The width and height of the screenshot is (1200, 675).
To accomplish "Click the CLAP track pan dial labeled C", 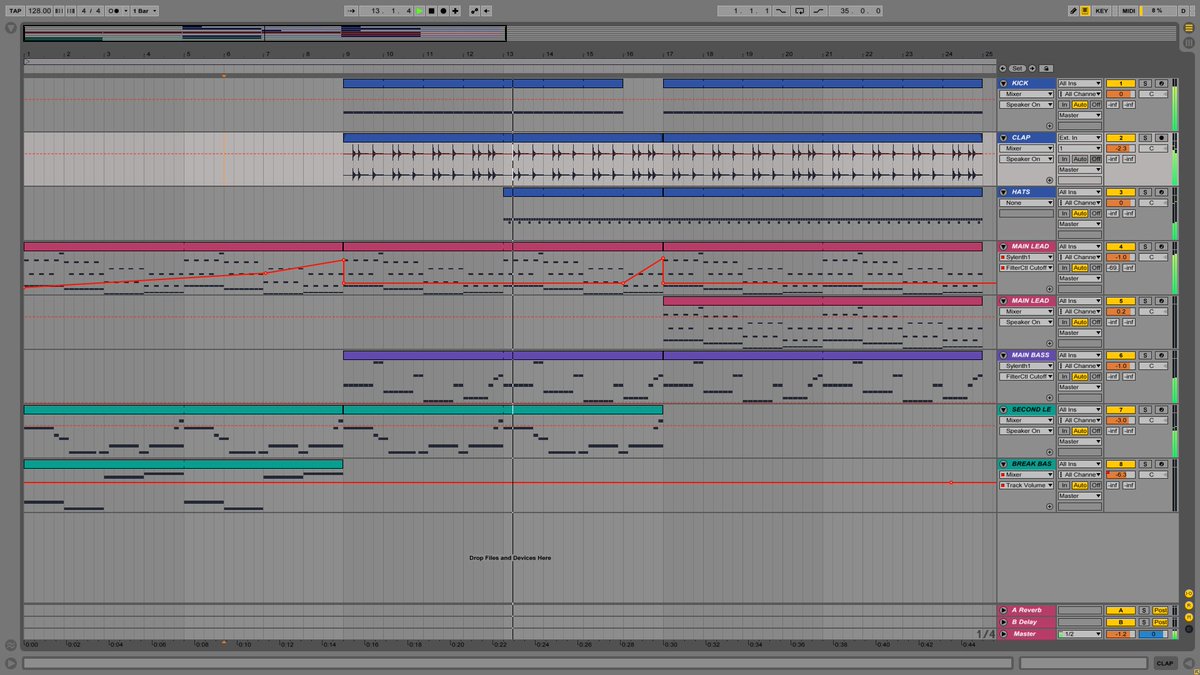I will [x=1152, y=147].
